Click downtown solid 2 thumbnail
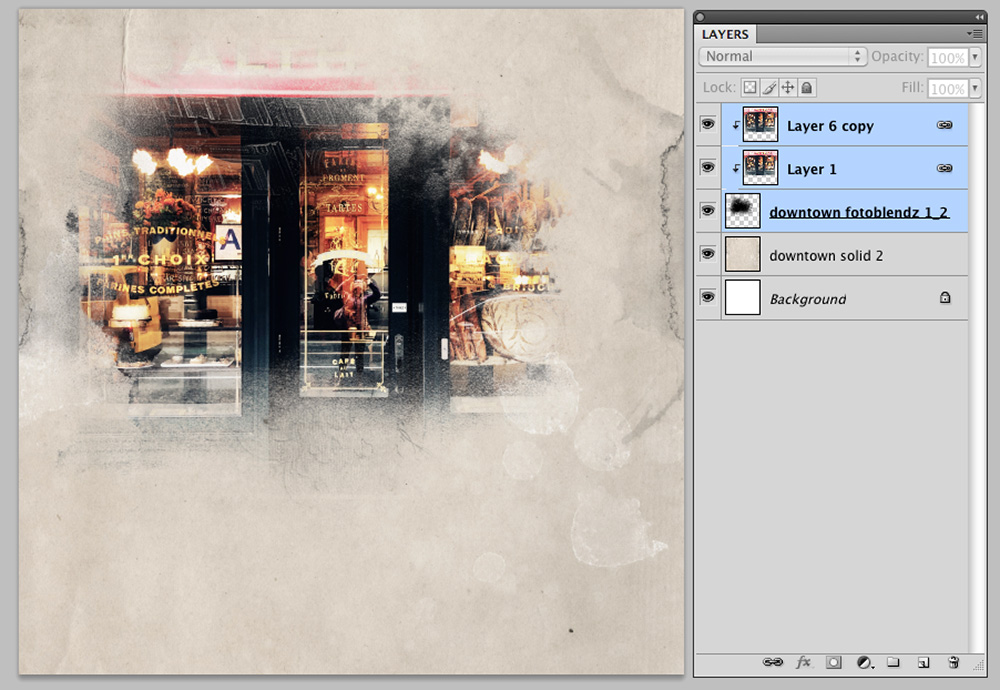 pos(743,254)
